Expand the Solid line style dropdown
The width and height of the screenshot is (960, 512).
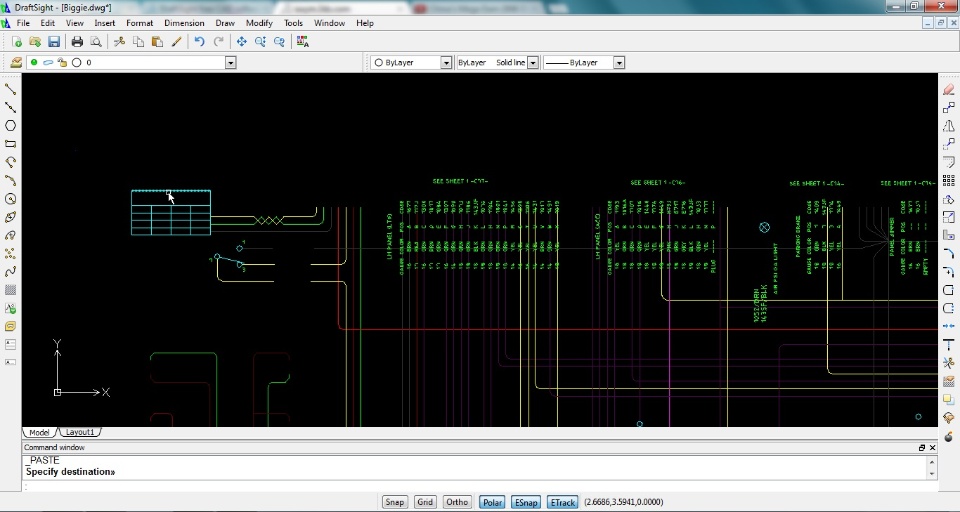(x=532, y=63)
